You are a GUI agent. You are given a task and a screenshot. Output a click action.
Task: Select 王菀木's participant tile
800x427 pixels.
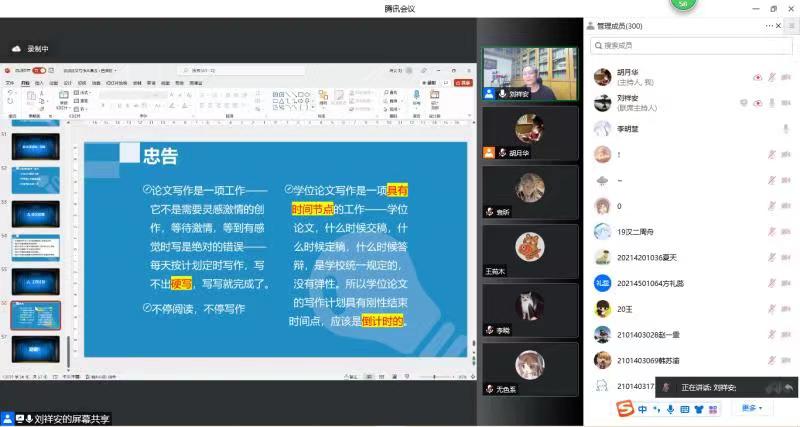click(530, 250)
